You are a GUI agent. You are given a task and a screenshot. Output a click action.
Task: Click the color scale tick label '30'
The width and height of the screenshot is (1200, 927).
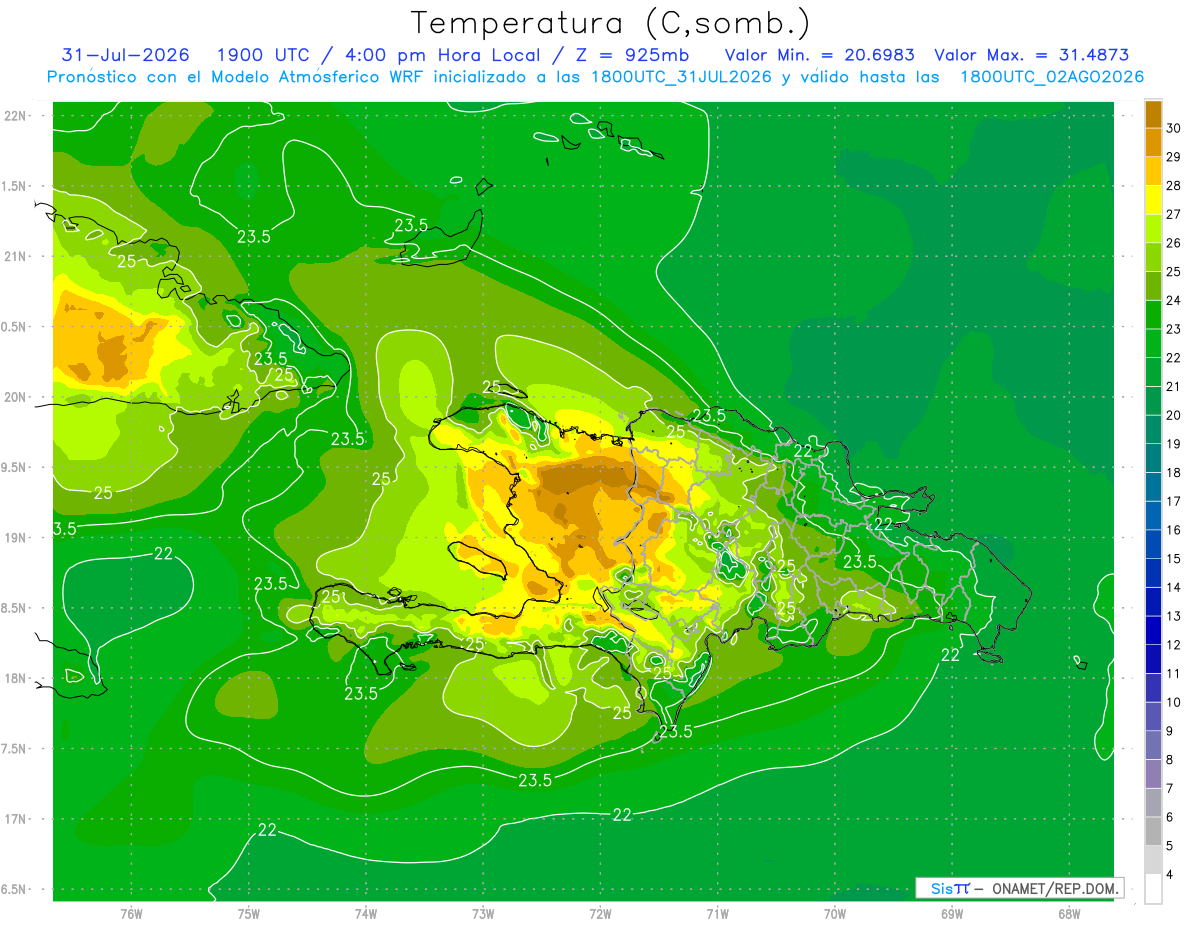point(1175,128)
